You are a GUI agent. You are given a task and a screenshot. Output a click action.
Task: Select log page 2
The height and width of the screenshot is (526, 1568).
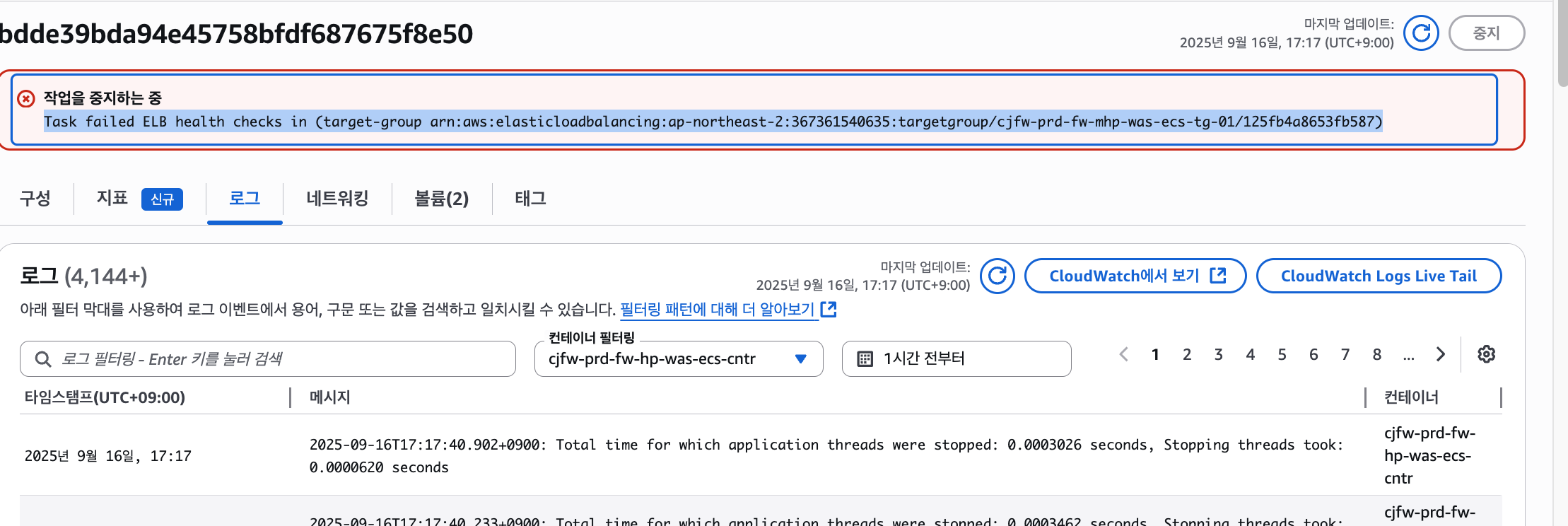(1187, 354)
